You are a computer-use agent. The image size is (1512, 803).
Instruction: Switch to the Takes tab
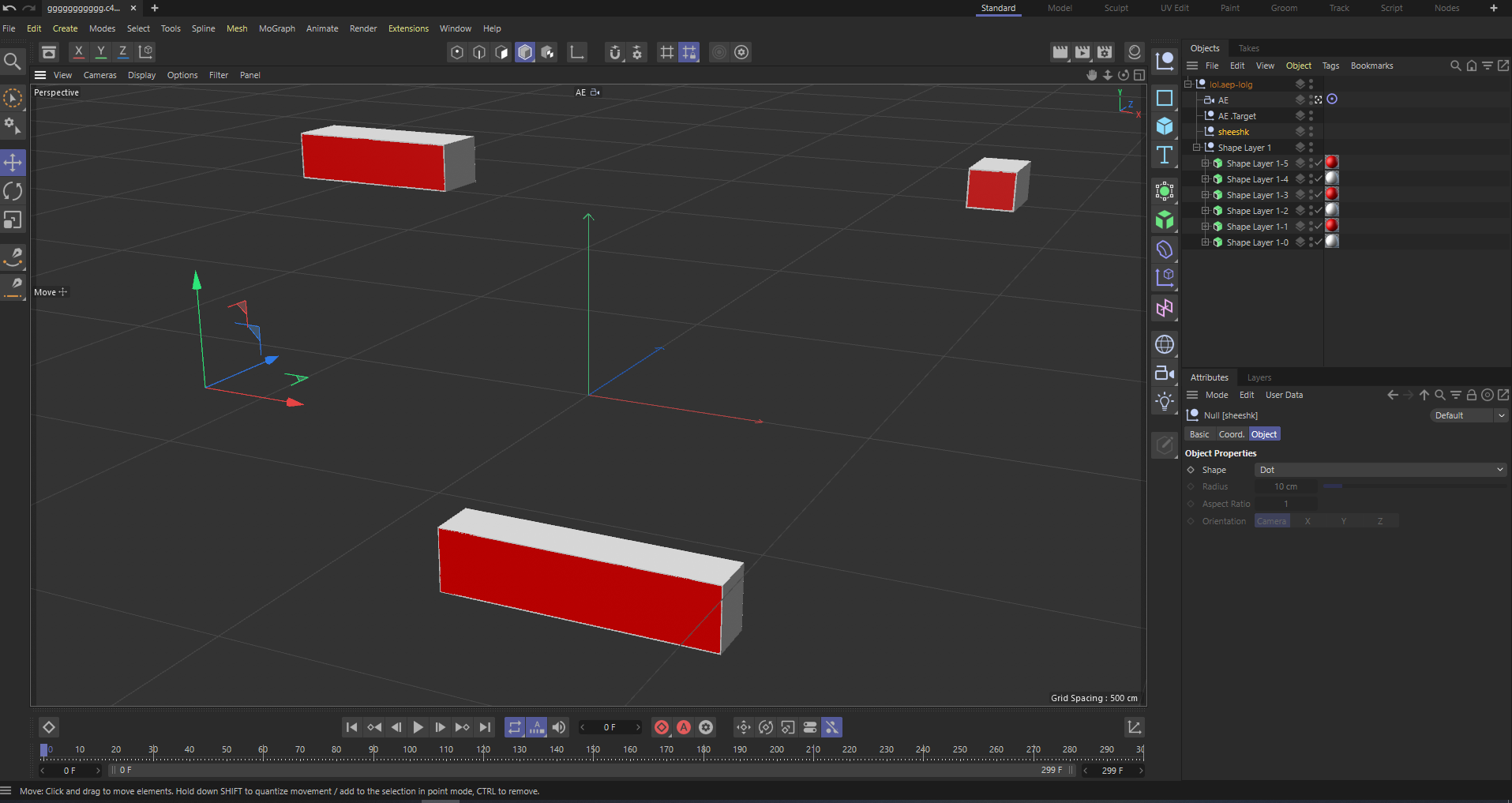[1249, 48]
